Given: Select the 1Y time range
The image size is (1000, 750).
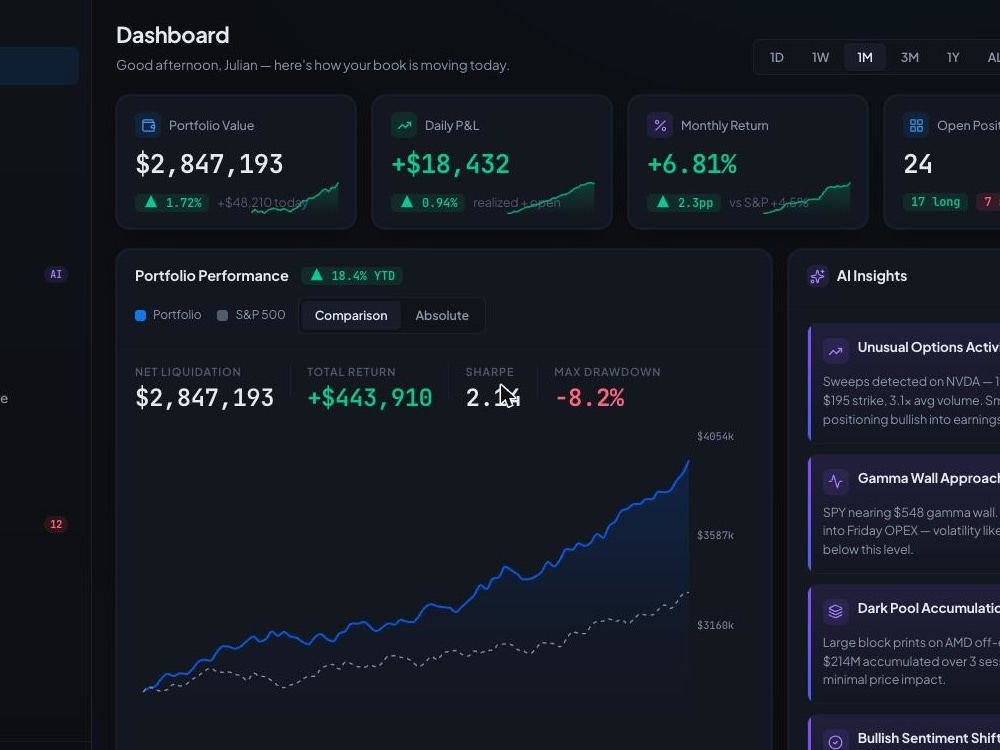Looking at the screenshot, I should (x=953, y=57).
